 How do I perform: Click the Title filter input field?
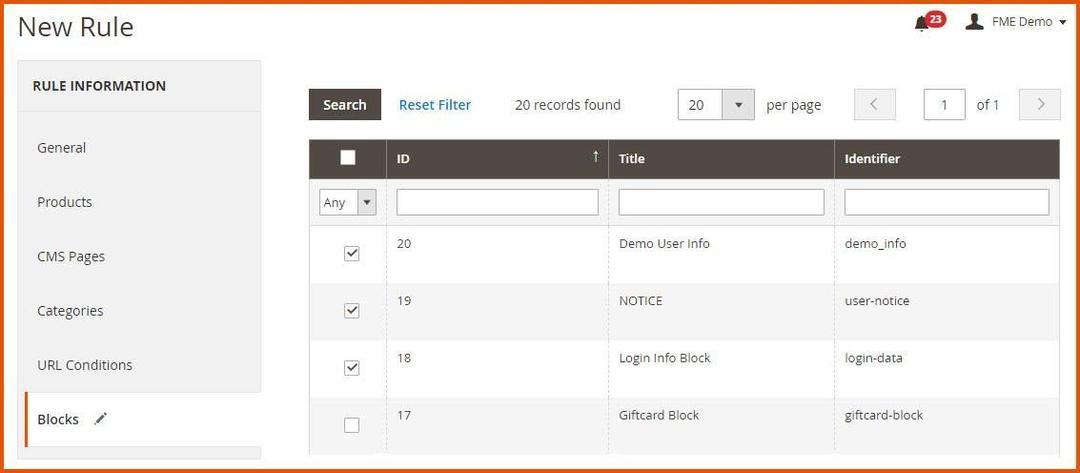[721, 202]
